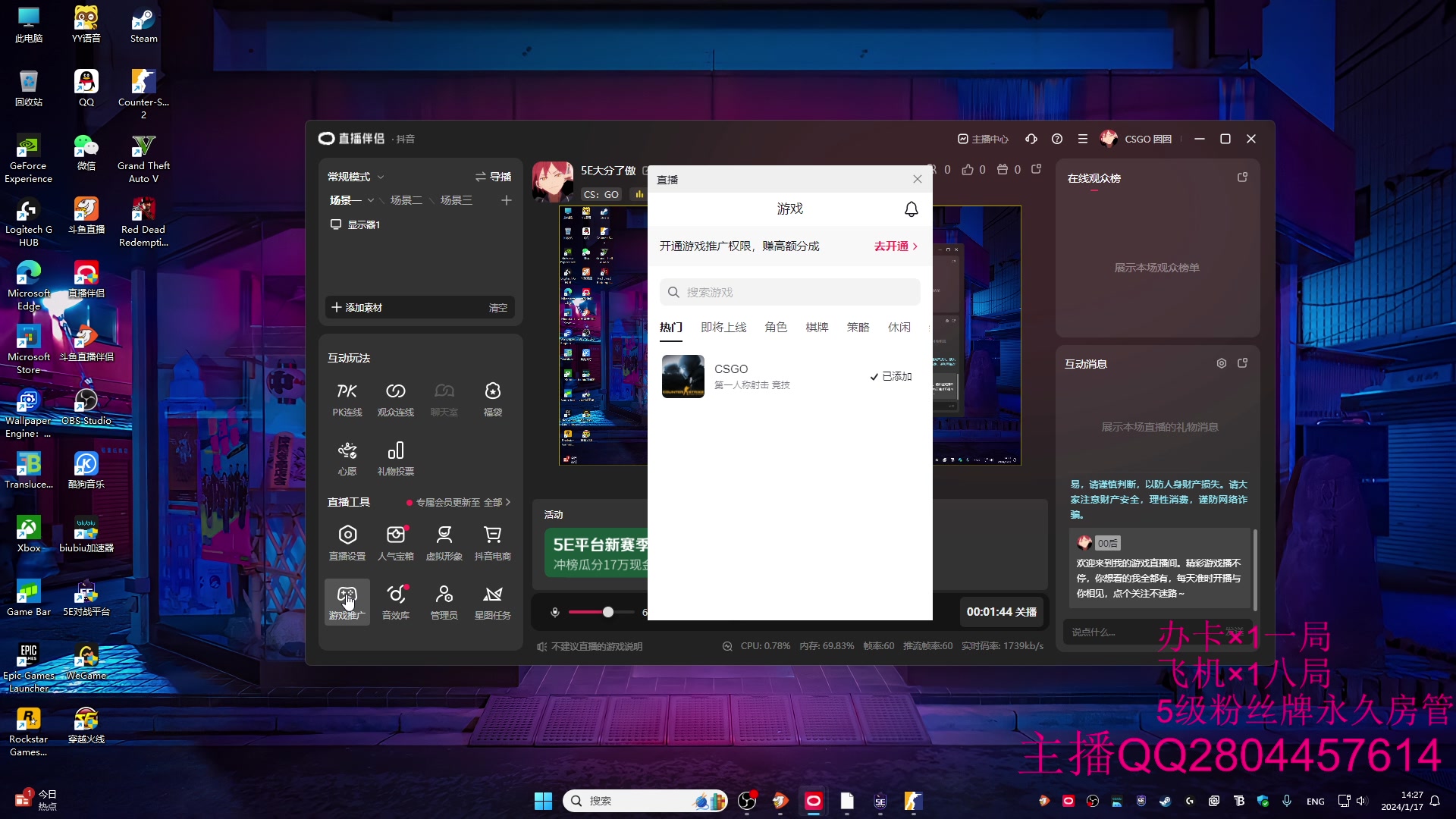Toggle the bell notification icon in 游戏 panel
The image size is (1456, 819).
tap(911, 209)
